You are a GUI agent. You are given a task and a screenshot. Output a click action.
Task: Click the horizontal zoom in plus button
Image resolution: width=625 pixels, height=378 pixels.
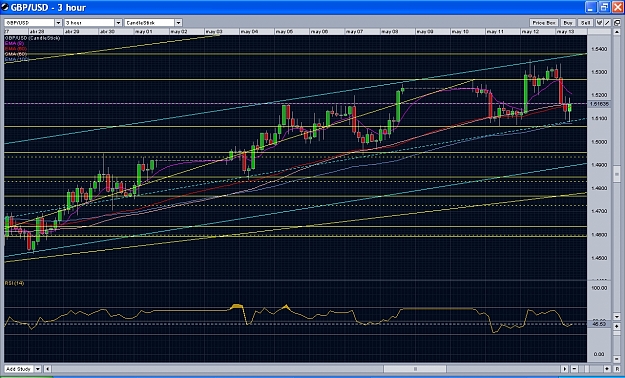coord(607,369)
